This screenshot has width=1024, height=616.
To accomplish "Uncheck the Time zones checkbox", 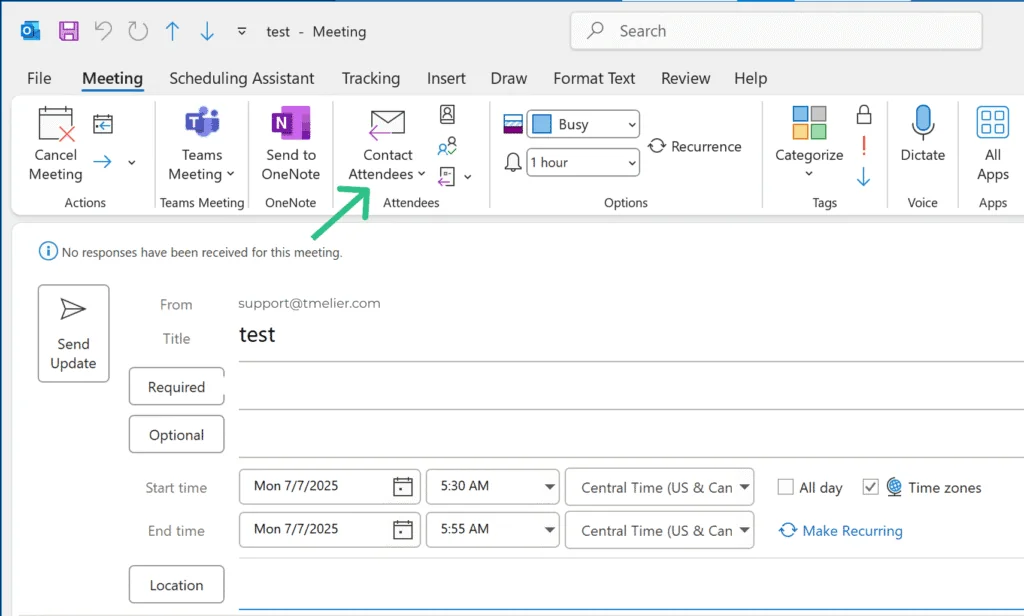I will 870,487.
